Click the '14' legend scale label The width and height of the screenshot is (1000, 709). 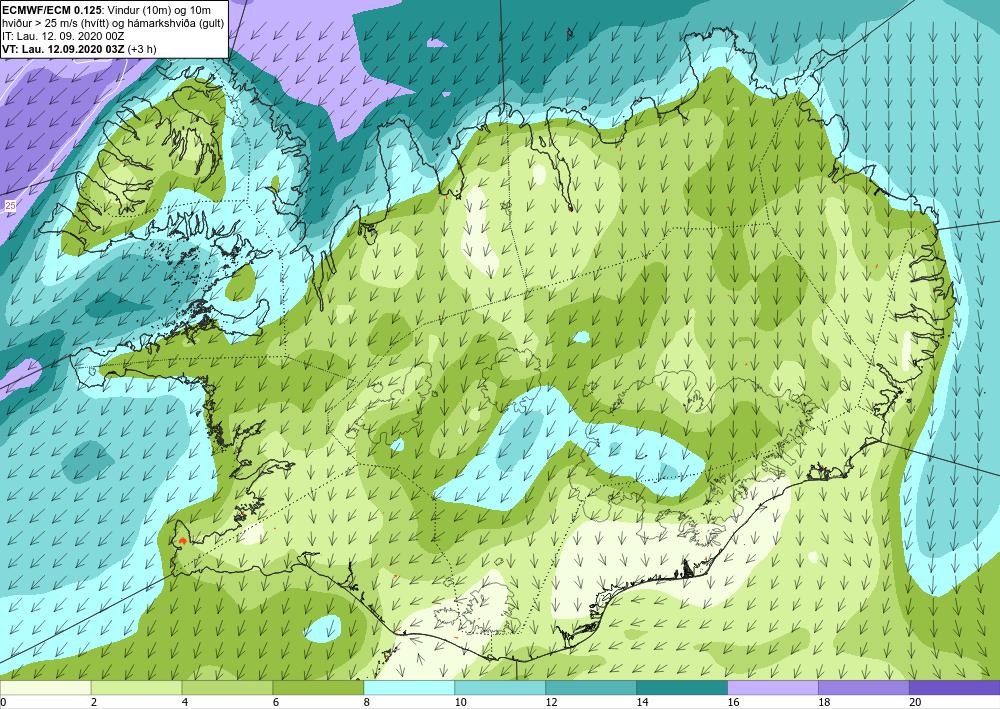click(642, 702)
